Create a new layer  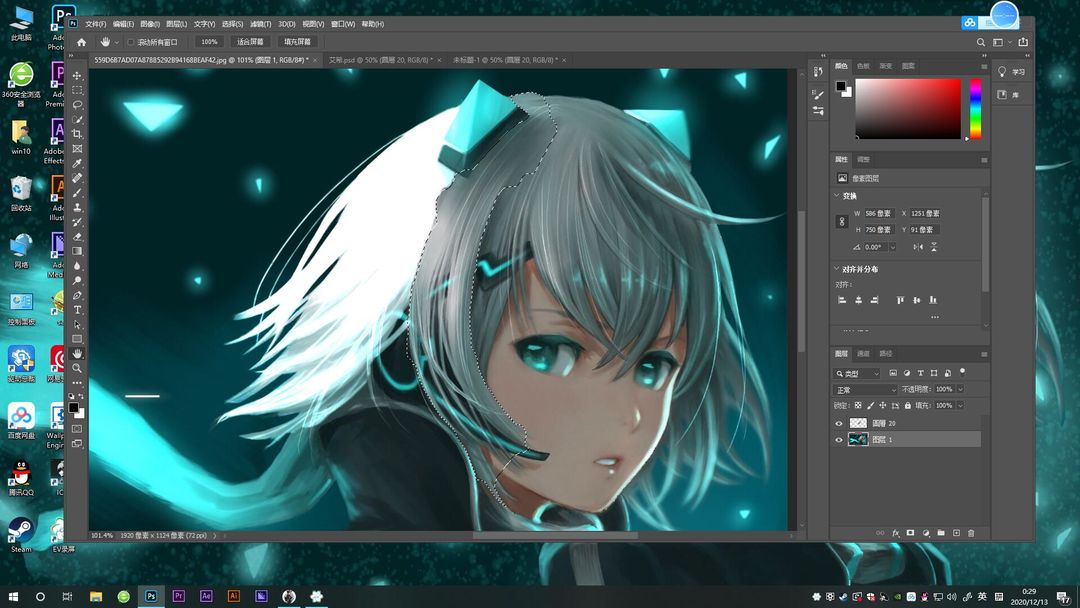956,533
